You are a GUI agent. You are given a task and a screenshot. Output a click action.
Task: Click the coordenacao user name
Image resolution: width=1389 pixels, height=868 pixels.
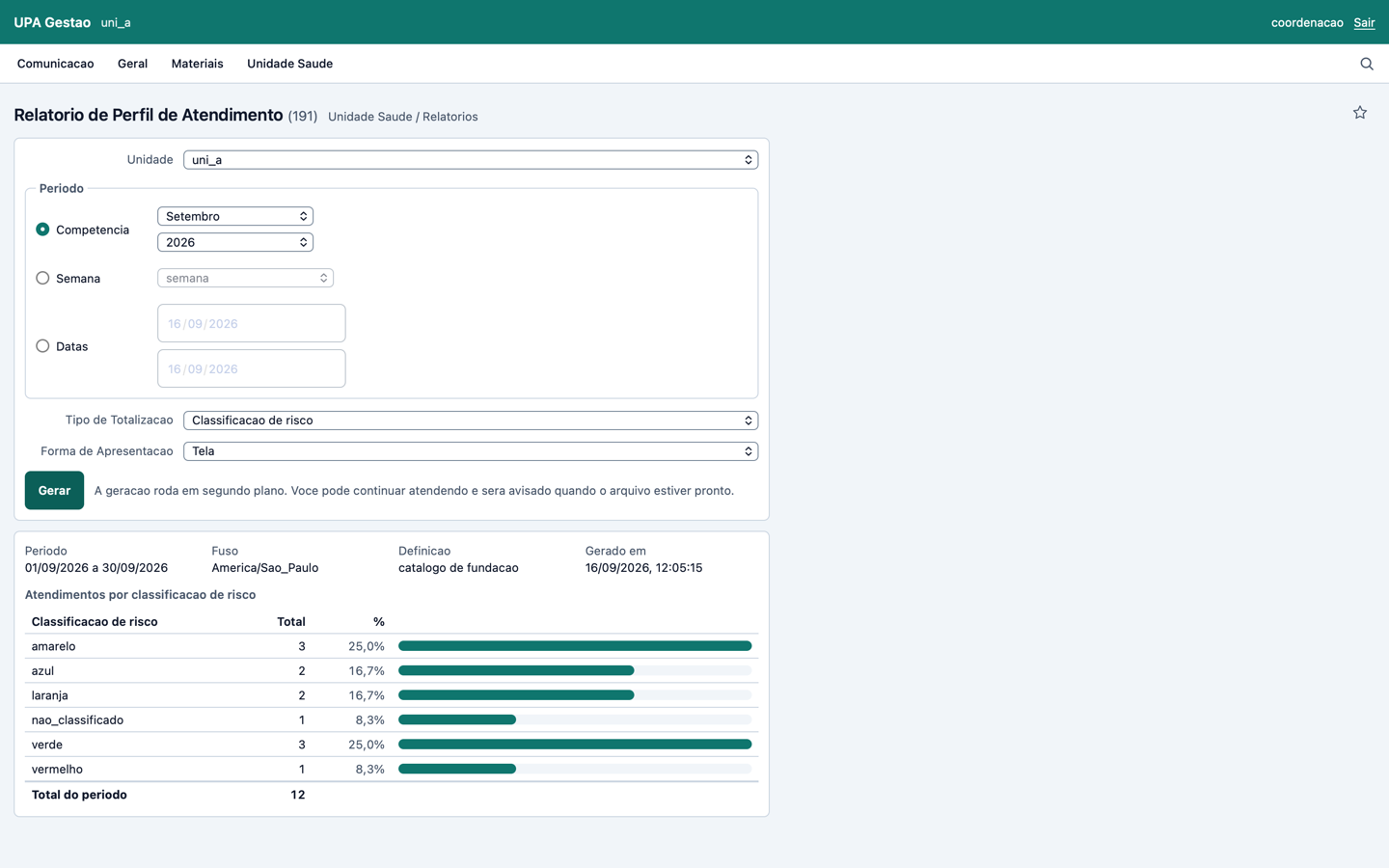coord(1307,22)
